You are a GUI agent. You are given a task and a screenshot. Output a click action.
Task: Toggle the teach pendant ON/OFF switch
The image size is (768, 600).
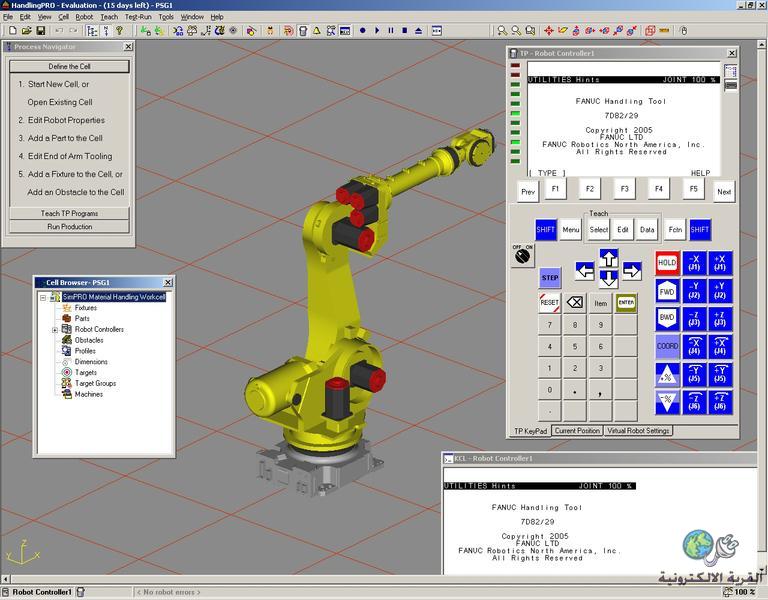[523, 255]
